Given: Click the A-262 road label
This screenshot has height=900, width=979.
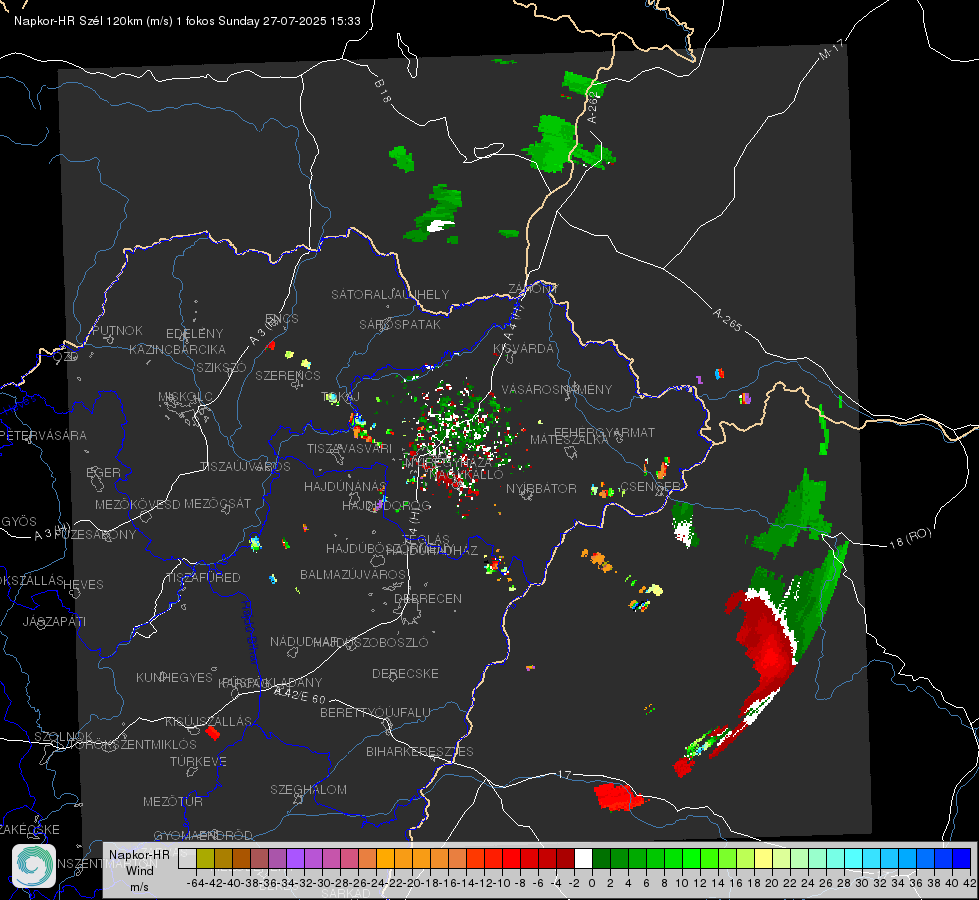Looking at the screenshot, I should pos(593,107).
